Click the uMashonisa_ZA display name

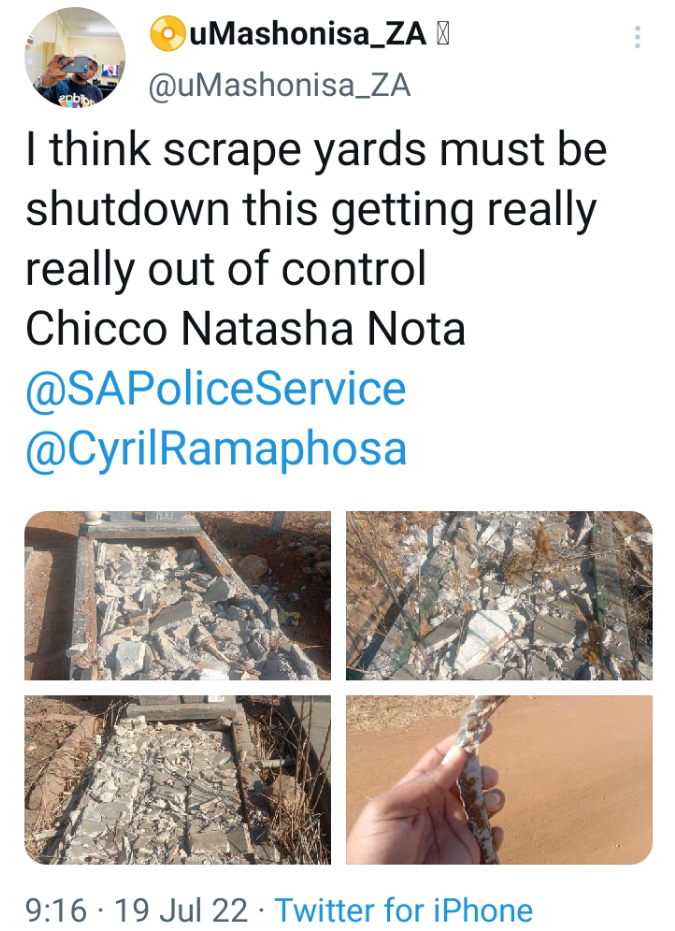pos(308,34)
